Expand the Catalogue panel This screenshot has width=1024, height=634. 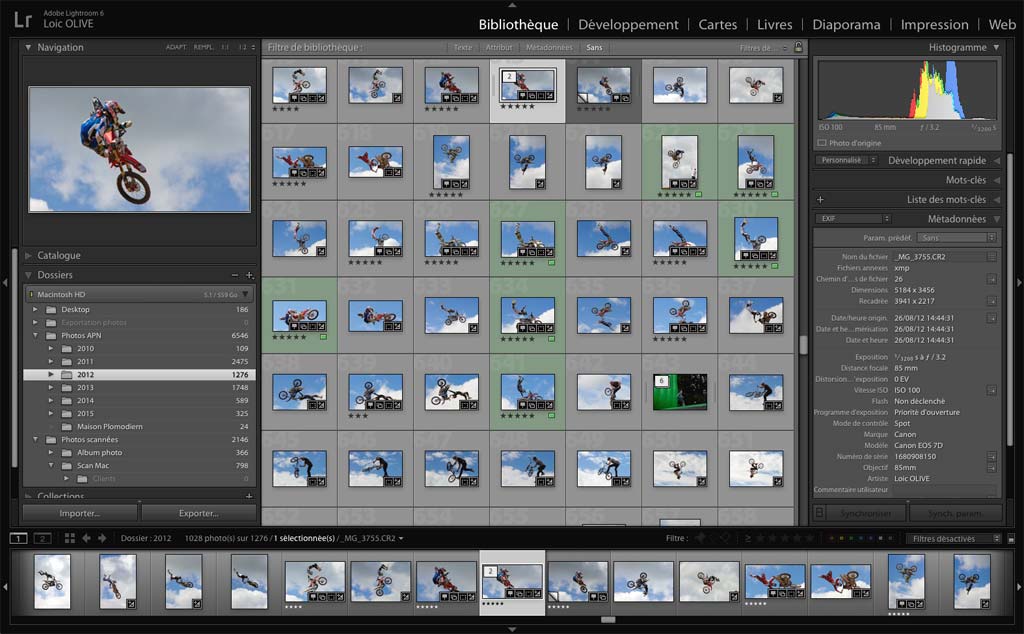(x=59, y=255)
